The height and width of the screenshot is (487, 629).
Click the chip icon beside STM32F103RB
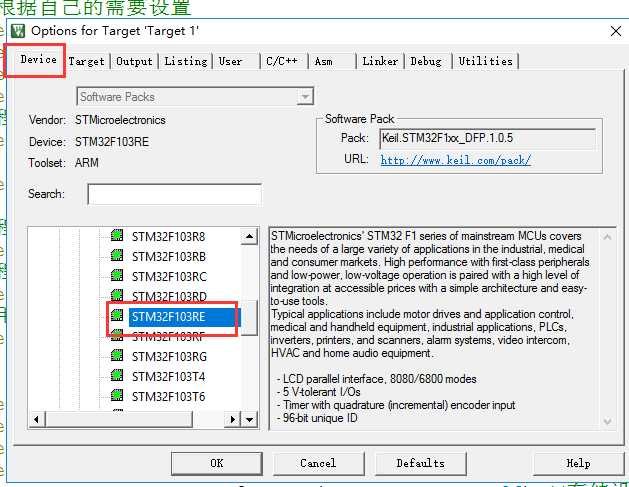[117, 256]
